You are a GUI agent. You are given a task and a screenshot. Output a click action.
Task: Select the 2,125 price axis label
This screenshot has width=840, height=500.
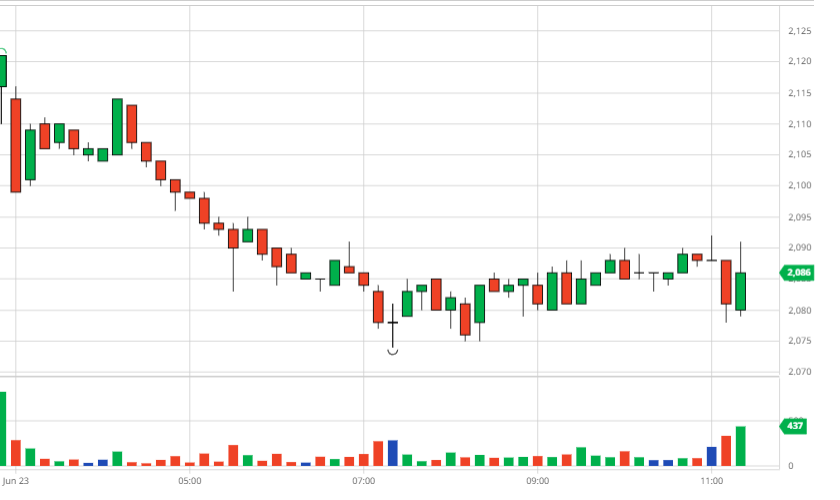[x=800, y=31]
